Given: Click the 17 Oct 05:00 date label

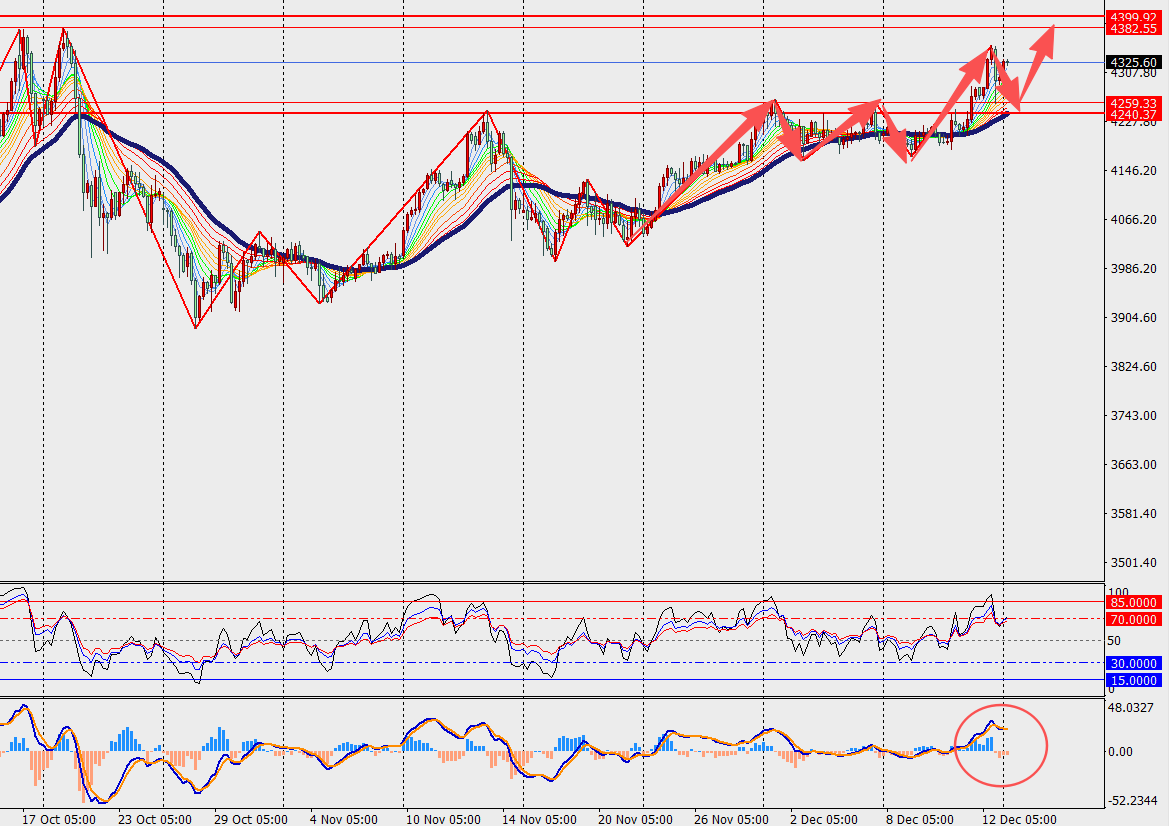Looking at the screenshot, I should (x=58, y=819).
